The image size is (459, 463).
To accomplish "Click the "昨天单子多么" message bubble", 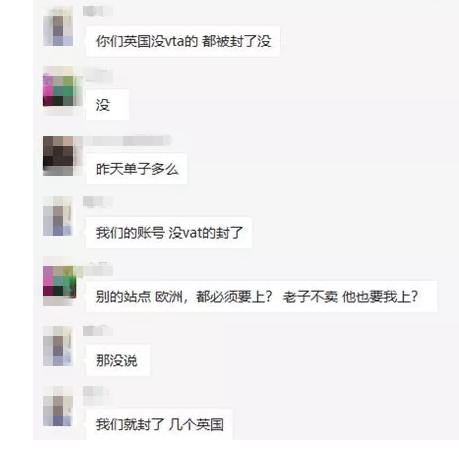I will coord(136,169).
